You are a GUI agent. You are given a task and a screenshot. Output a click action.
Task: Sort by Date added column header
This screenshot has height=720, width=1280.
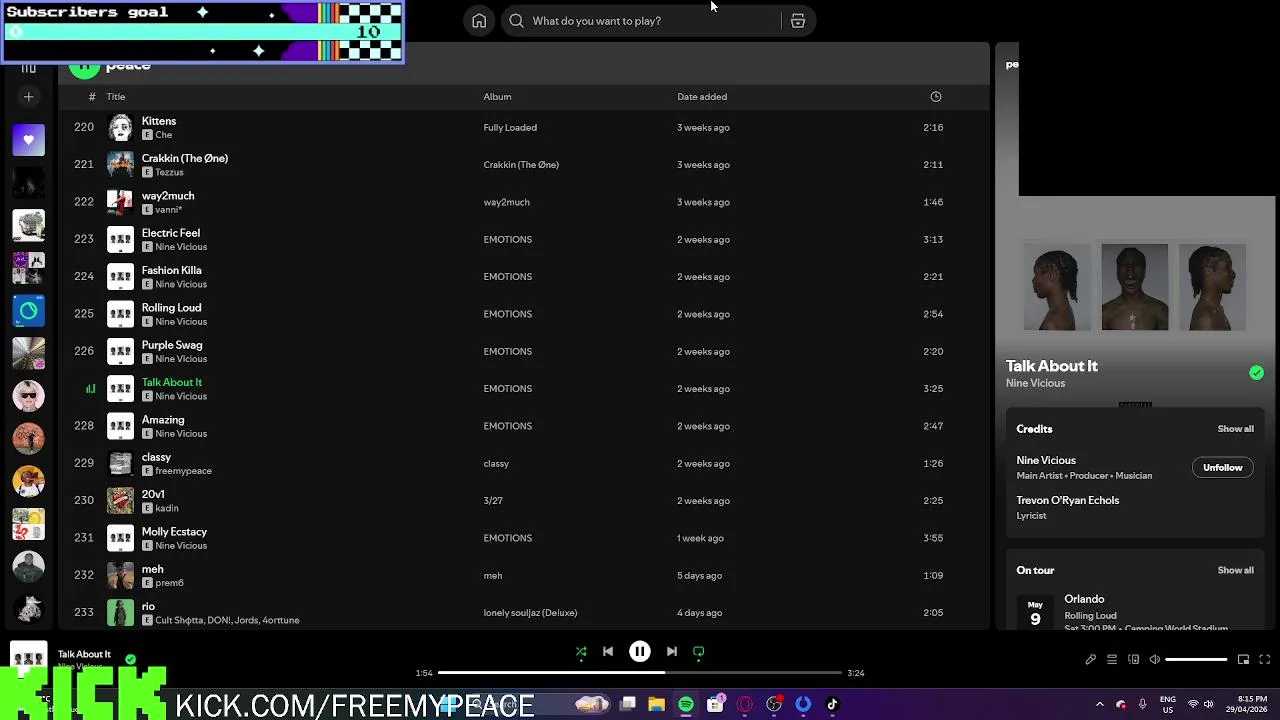coord(702,97)
